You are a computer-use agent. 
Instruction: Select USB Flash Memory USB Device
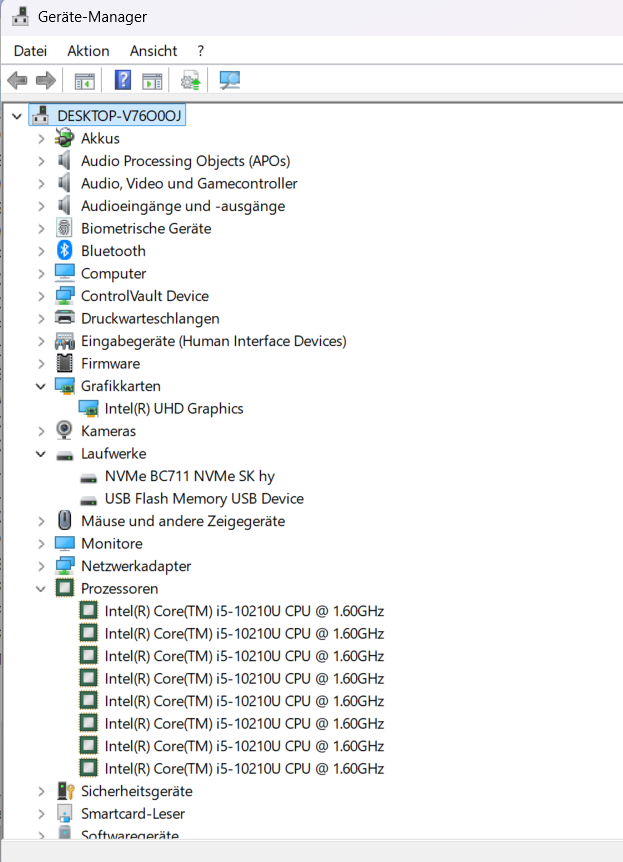point(204,499)
